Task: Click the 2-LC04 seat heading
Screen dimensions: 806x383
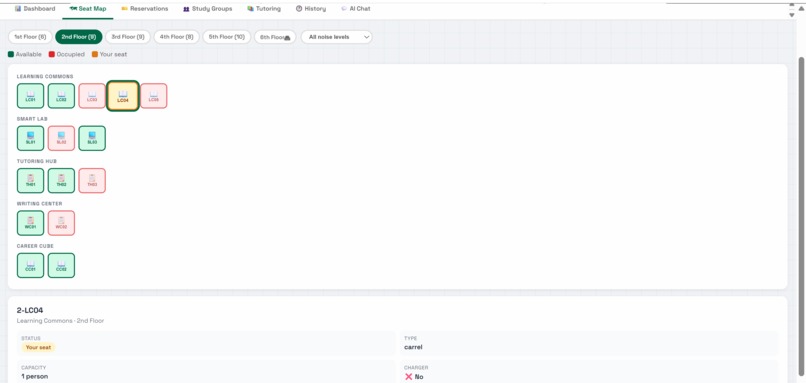Action: pos(30,310)
